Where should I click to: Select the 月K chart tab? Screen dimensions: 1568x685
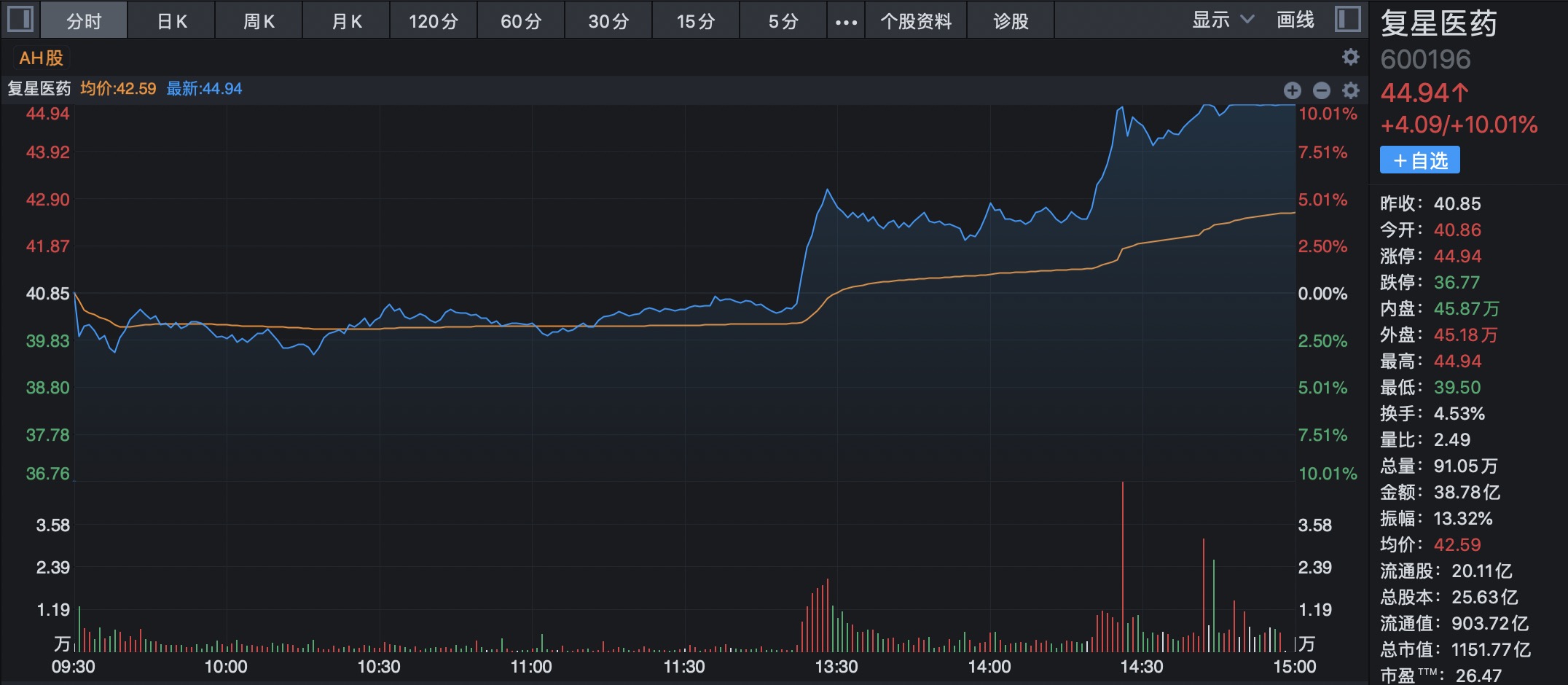pyautogui.click(x=347, y=20)
